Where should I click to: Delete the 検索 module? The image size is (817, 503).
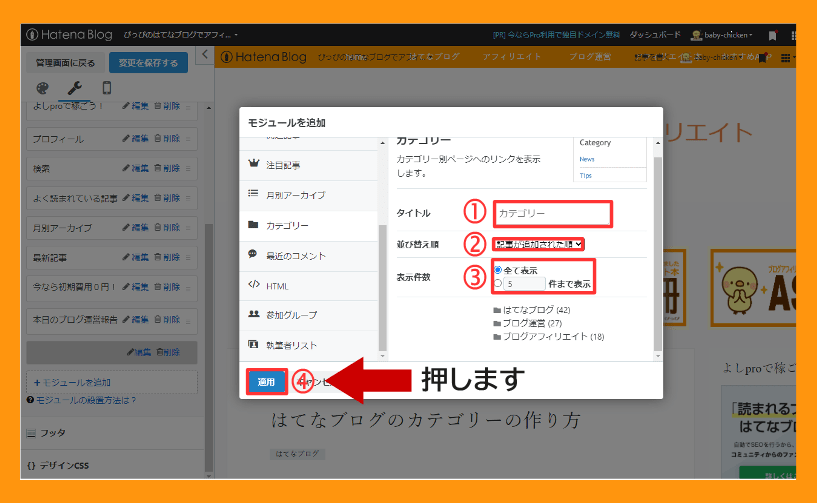click(x=167, y=168)
